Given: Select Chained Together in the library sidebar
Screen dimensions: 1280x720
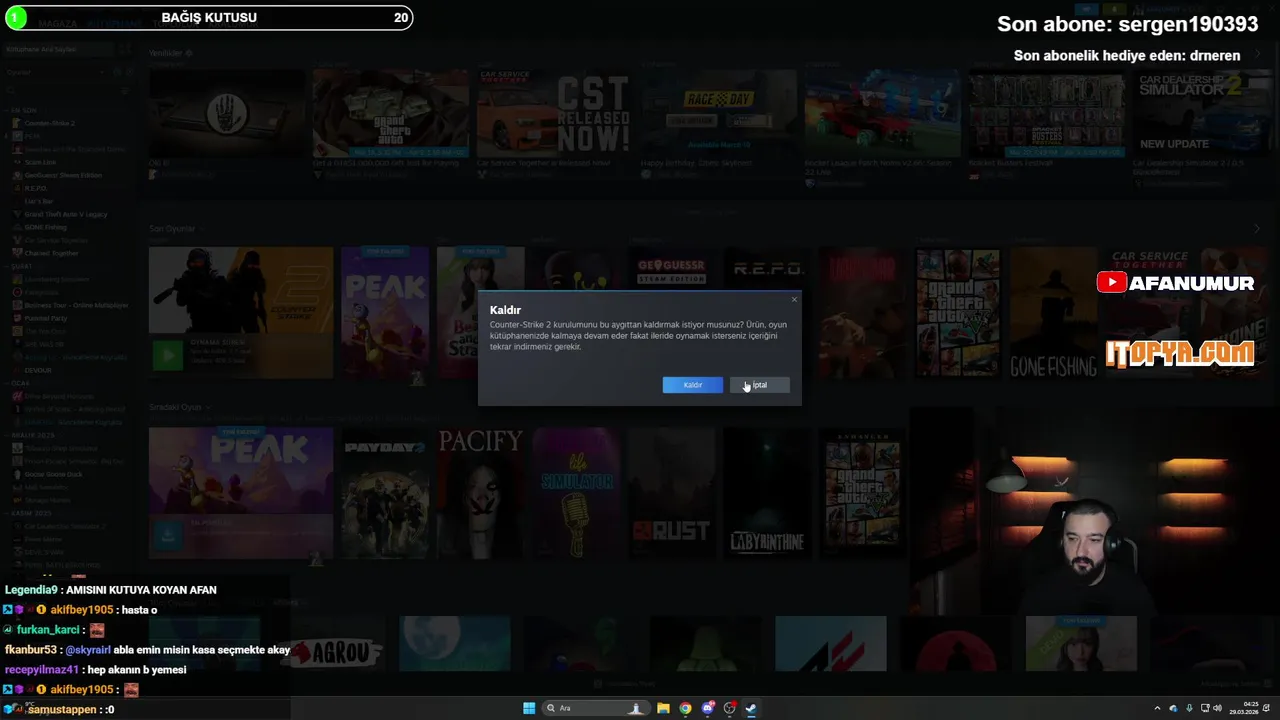Looking at the screenshot, I should (51, 253).
